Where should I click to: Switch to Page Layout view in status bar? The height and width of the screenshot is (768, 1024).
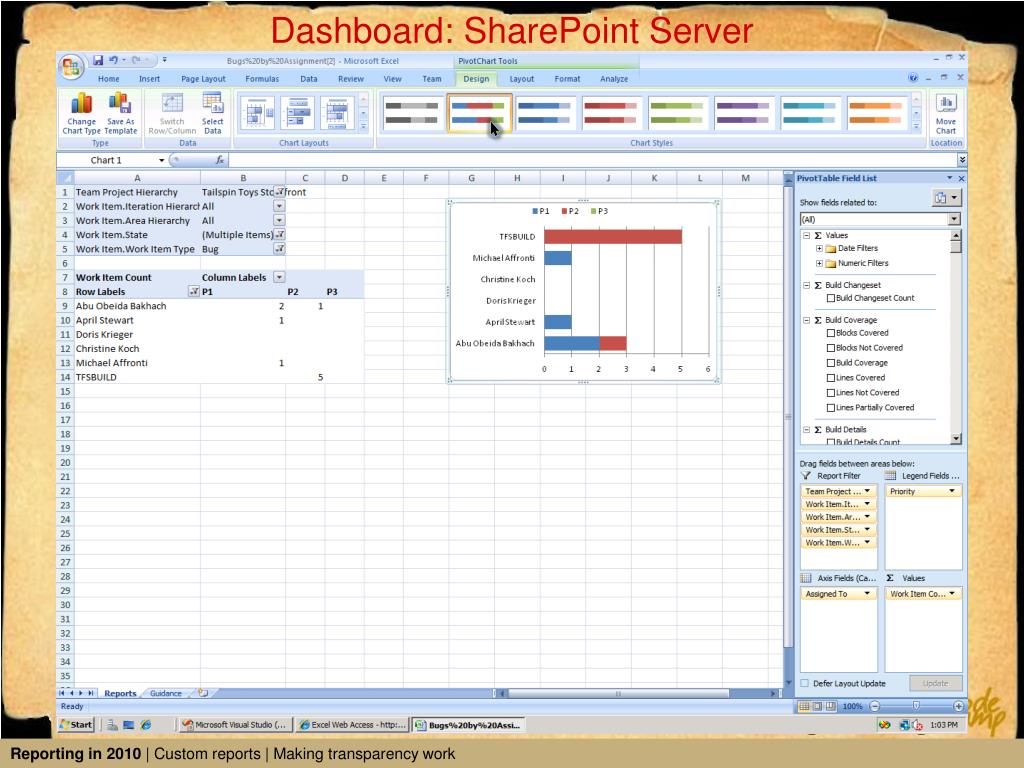click(817, 706)
